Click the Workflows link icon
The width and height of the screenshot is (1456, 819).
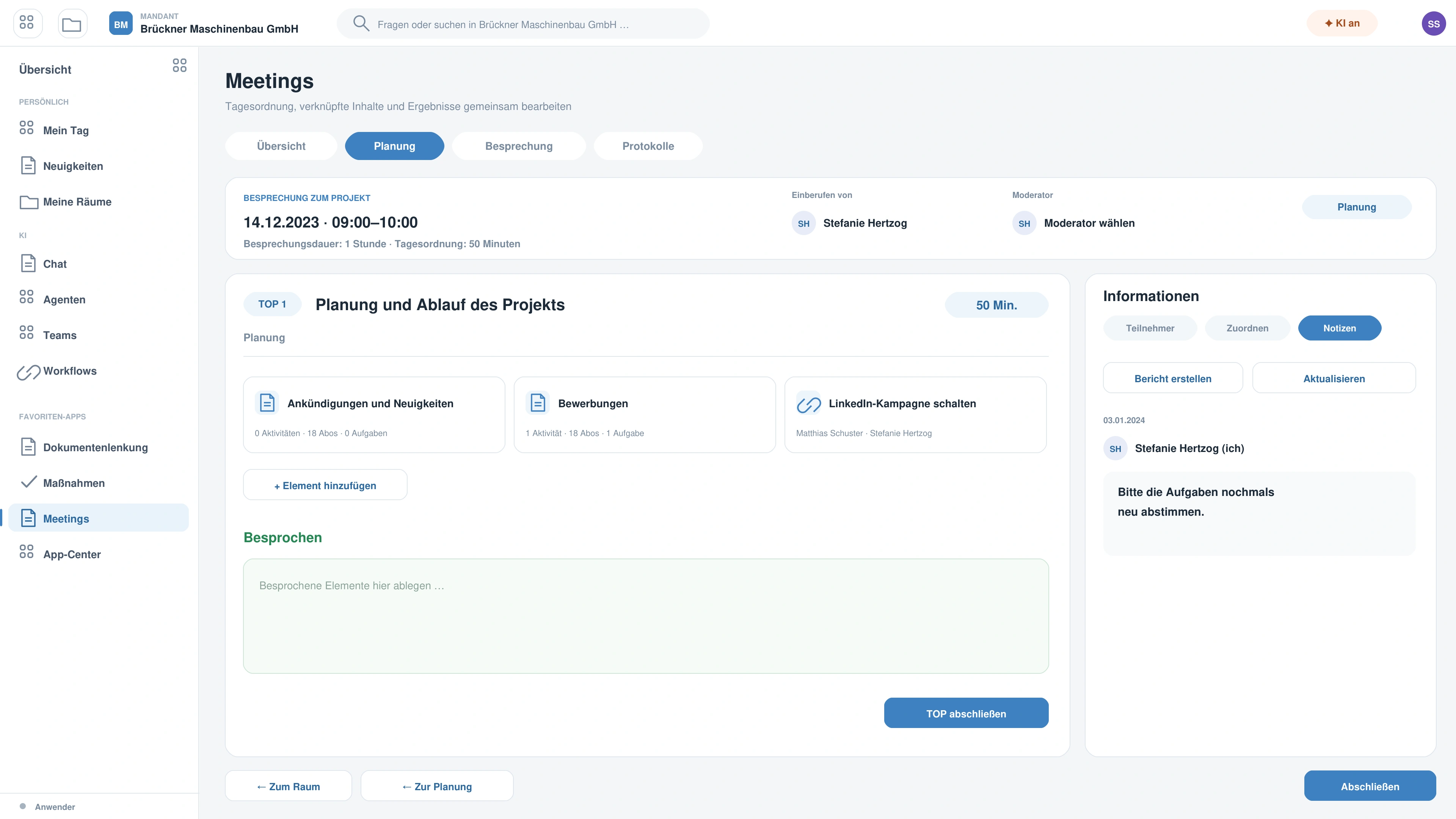coord(28,372)
